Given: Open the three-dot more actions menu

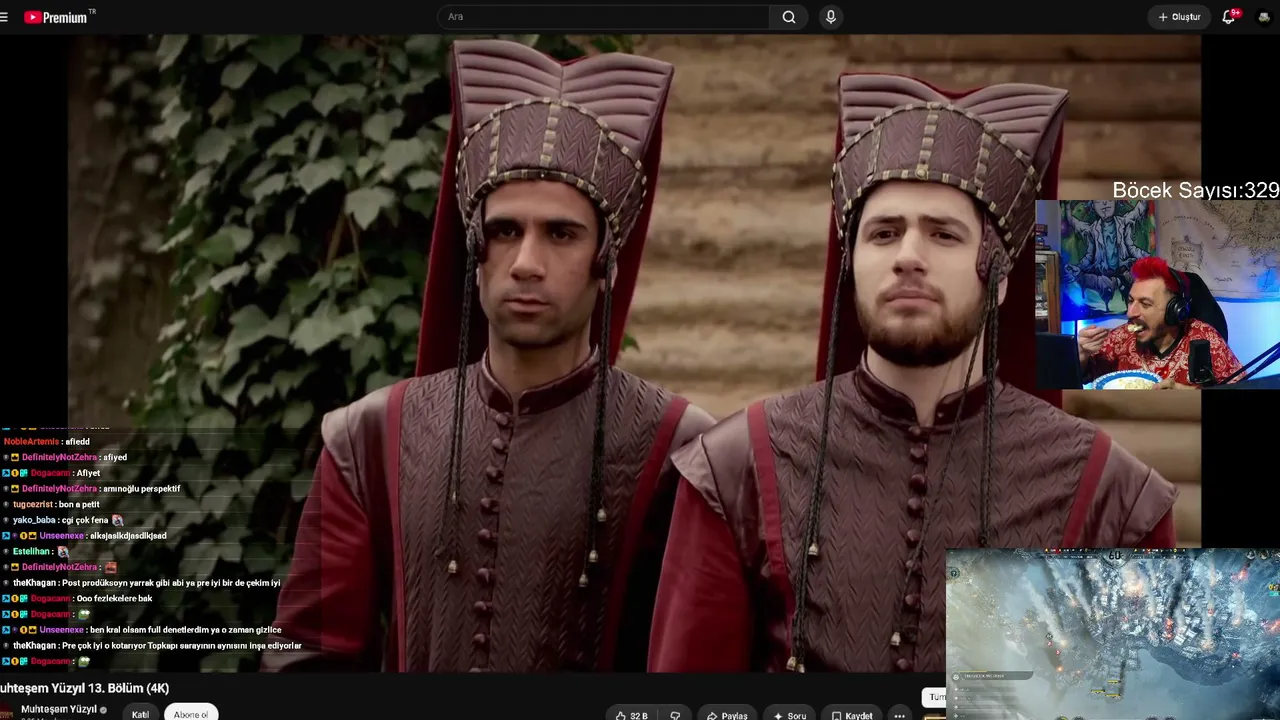Looking at the screenshot, I should [900, 716].
